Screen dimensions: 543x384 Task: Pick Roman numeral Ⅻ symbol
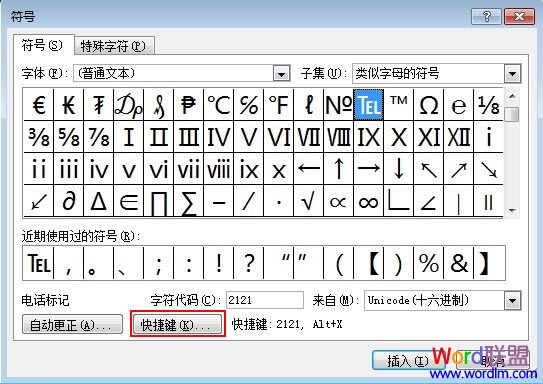tap(459, 137)
